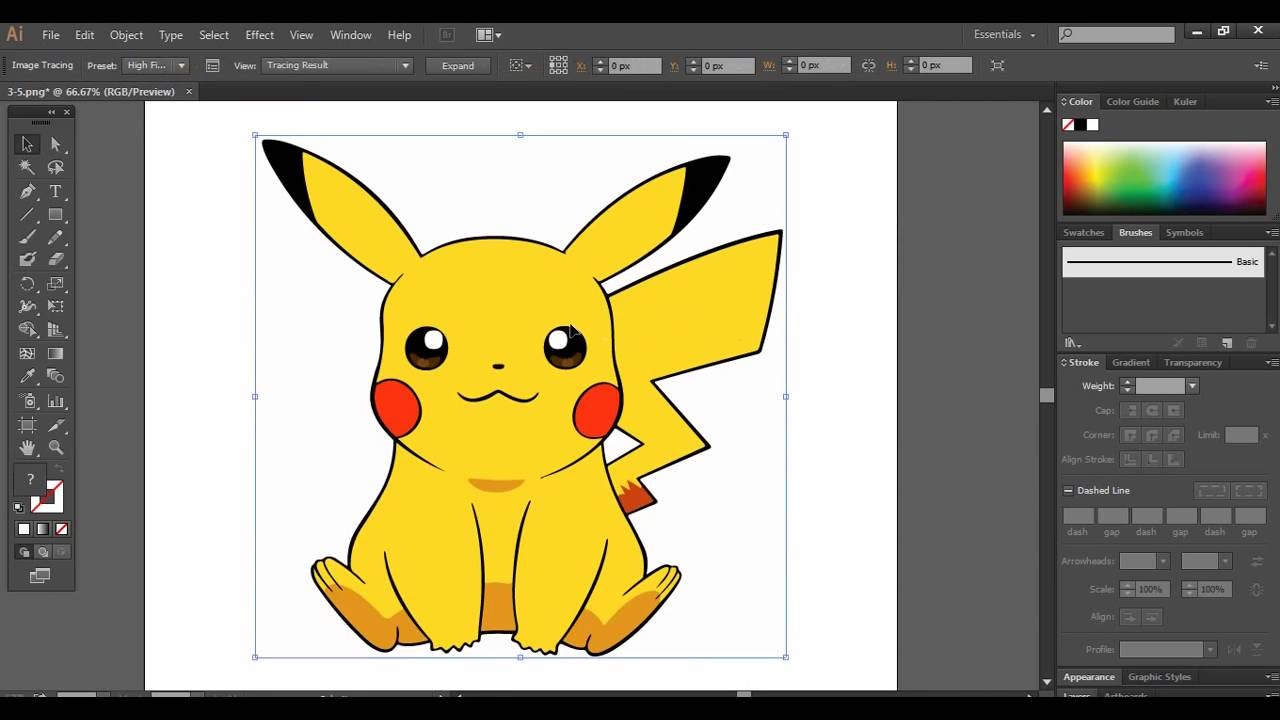
Task: Choose the Rectangle tool
Action: (56, 214)
